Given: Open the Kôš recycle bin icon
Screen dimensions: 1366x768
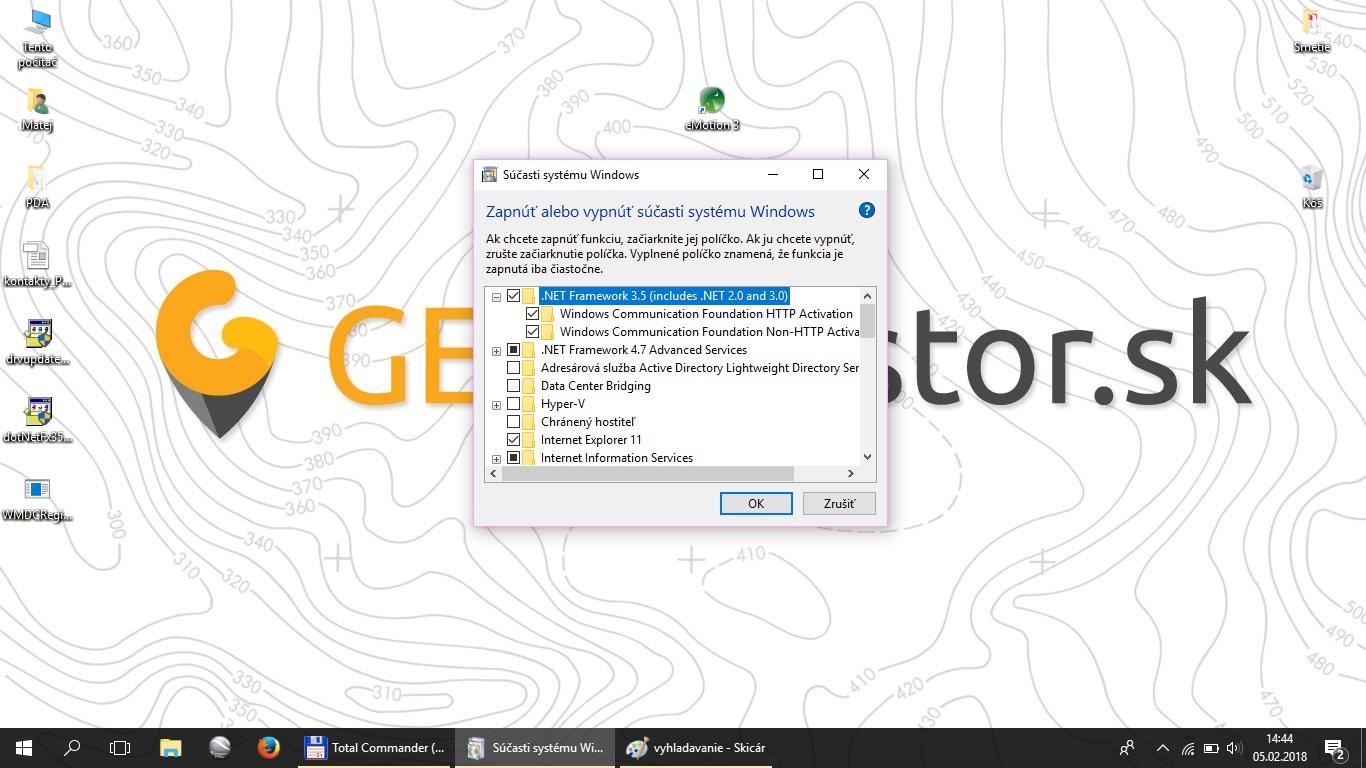Looking at the screenshot, I should point(1312,186).
